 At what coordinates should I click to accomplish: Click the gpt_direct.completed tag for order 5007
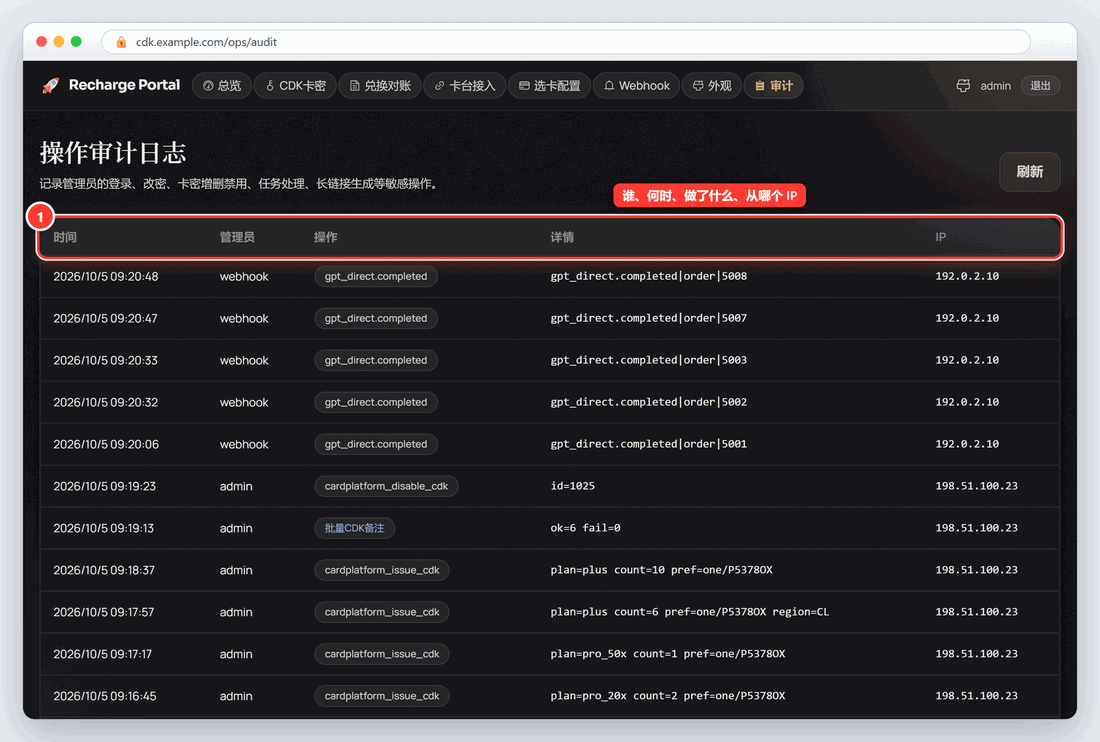click(x=376, y=318)
